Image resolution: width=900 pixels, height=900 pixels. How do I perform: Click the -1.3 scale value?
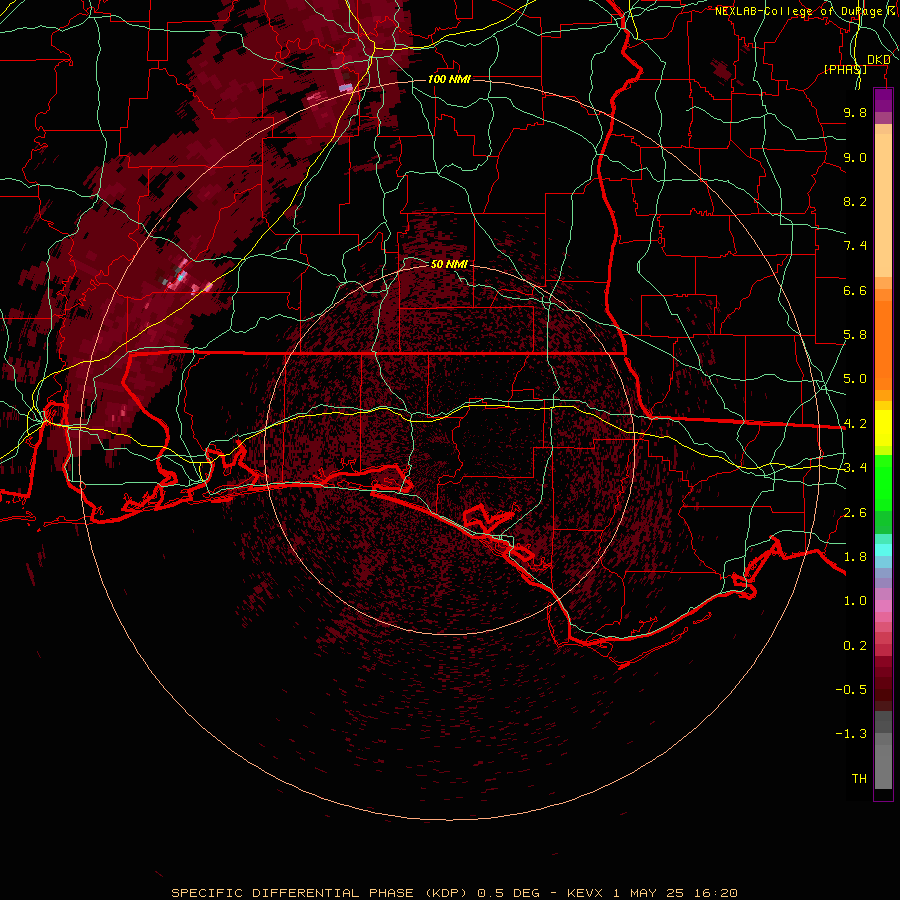[851, 734]
